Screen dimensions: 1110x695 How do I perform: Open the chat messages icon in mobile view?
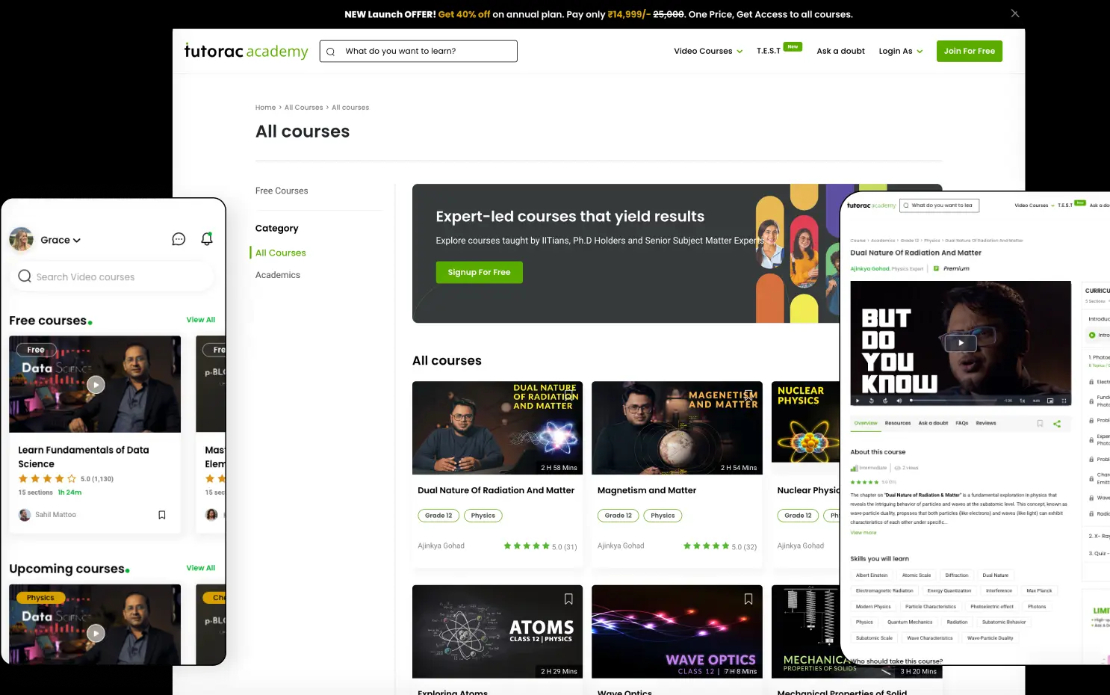coord(178,239)
